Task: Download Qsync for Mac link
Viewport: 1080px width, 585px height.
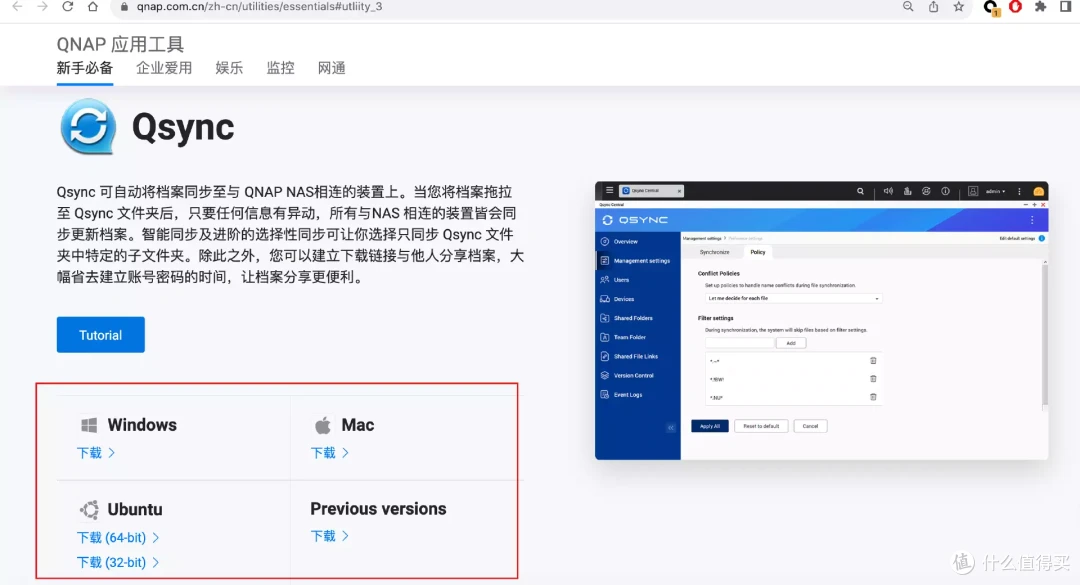Action: [329, 453]
